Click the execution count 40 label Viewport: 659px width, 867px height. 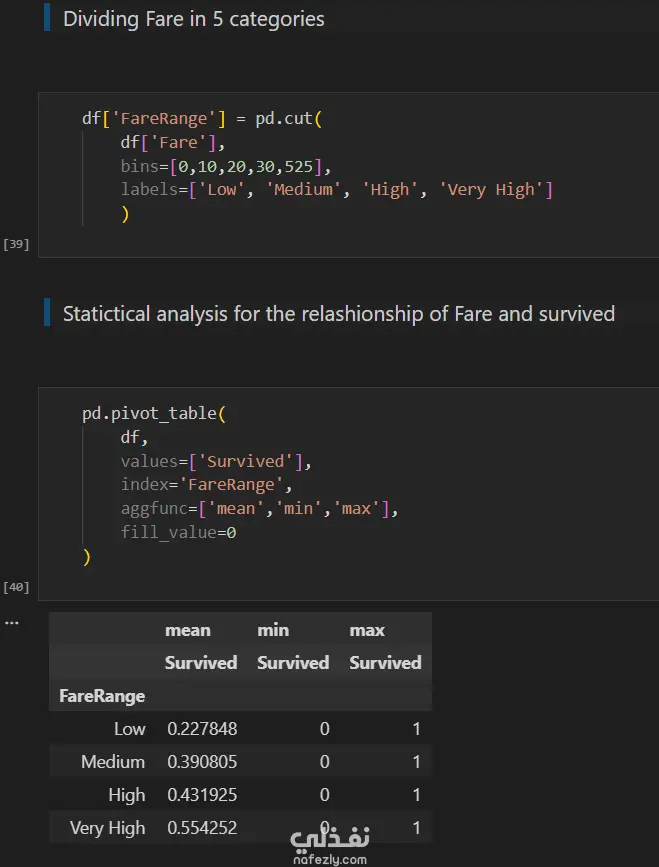coord(17,586)
